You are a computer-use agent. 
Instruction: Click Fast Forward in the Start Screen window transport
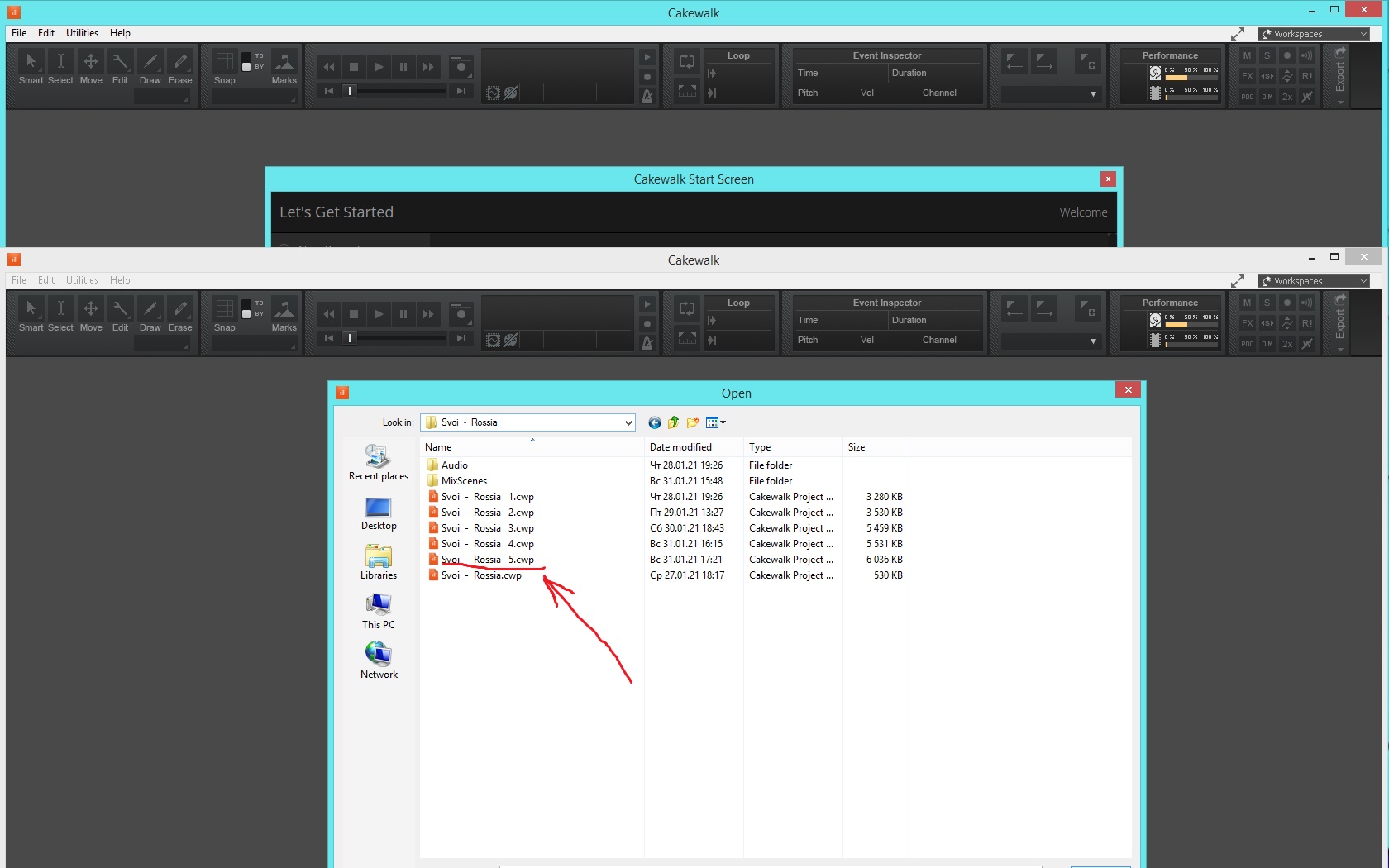click(x=428, y=67)
